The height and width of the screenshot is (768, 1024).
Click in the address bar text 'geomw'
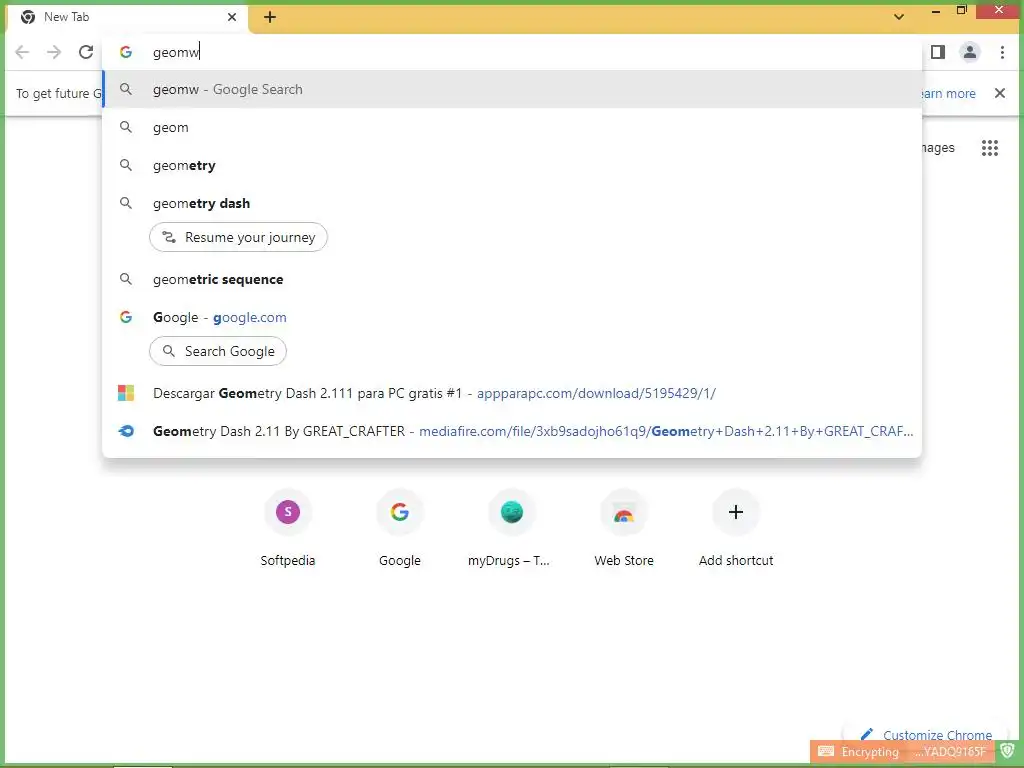(x=175, y=52)
